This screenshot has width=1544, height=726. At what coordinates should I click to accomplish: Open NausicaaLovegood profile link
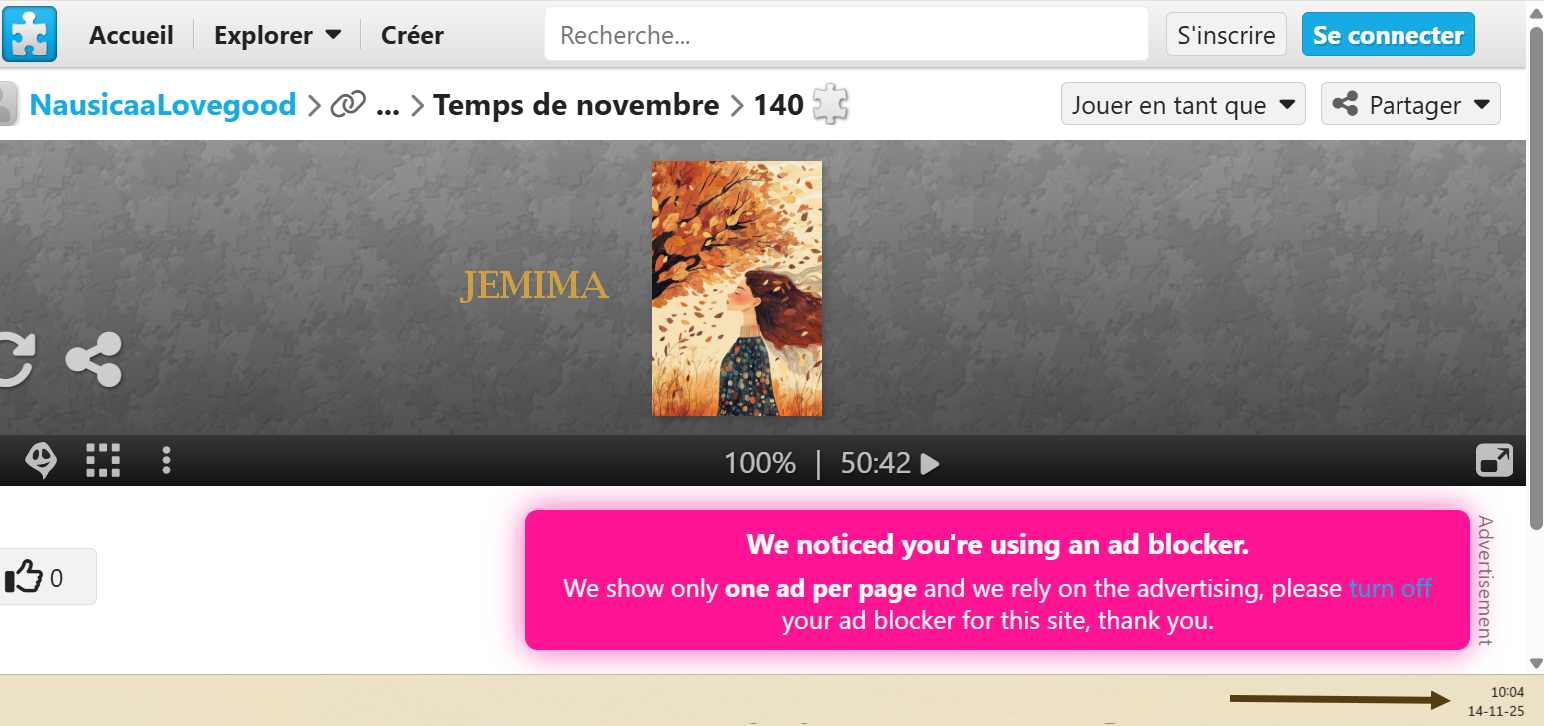[x=163, y=104]
